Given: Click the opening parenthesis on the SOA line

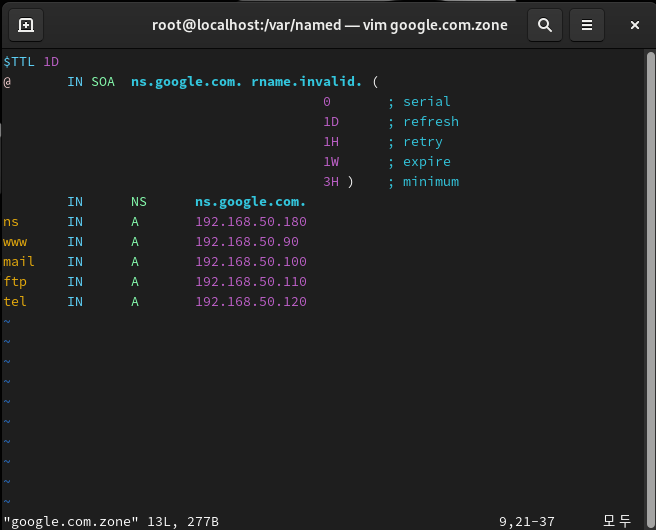Looking at the screenshot, I should [x=375, y=82].
